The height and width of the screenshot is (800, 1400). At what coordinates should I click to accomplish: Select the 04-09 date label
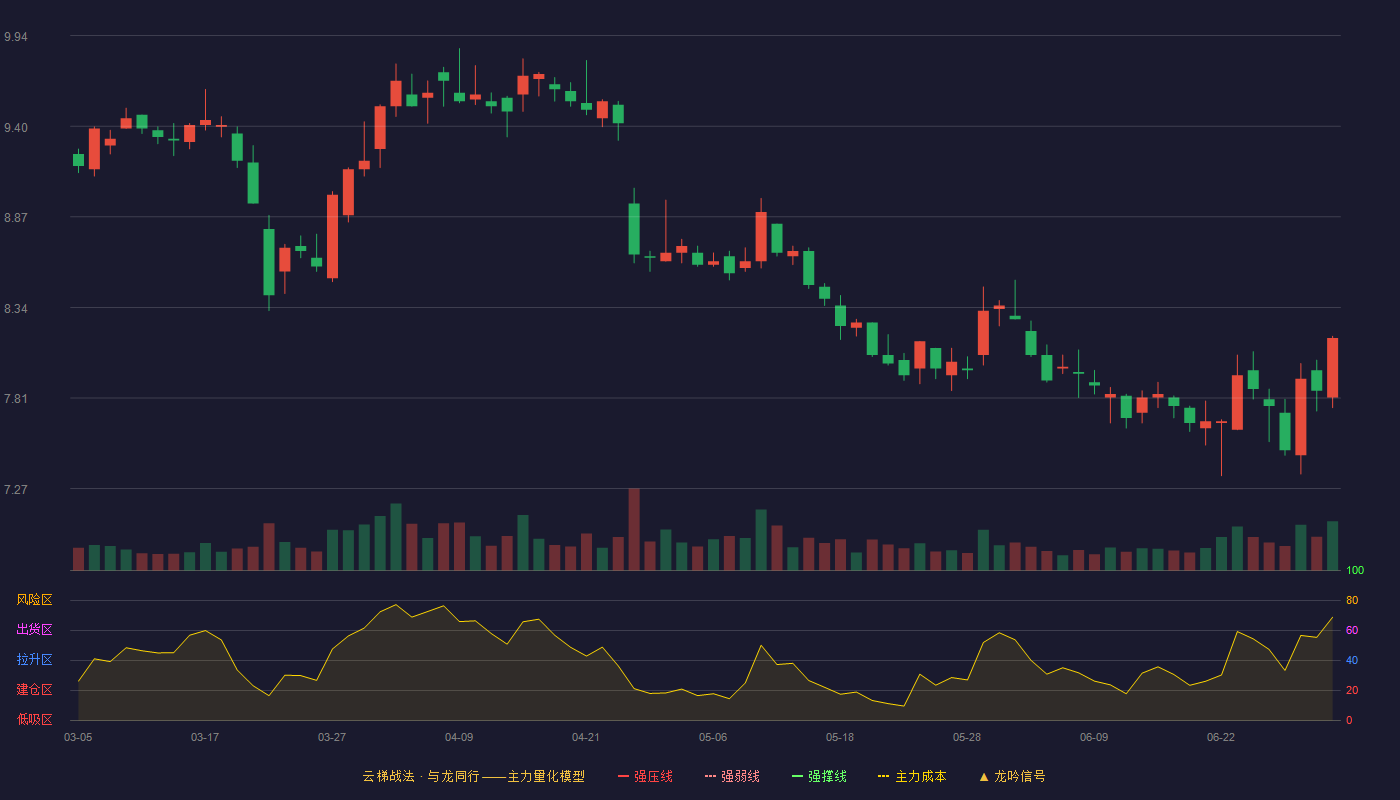459,737
